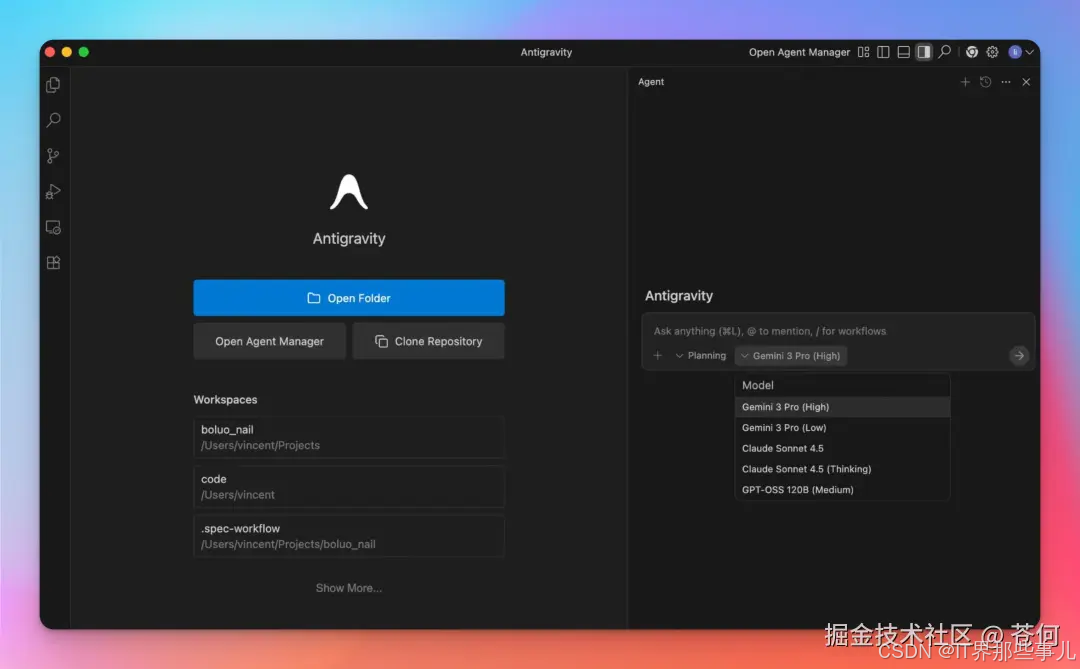Click the title bar magnifier search icon
1080x669 pixels.
click(944, 52)
